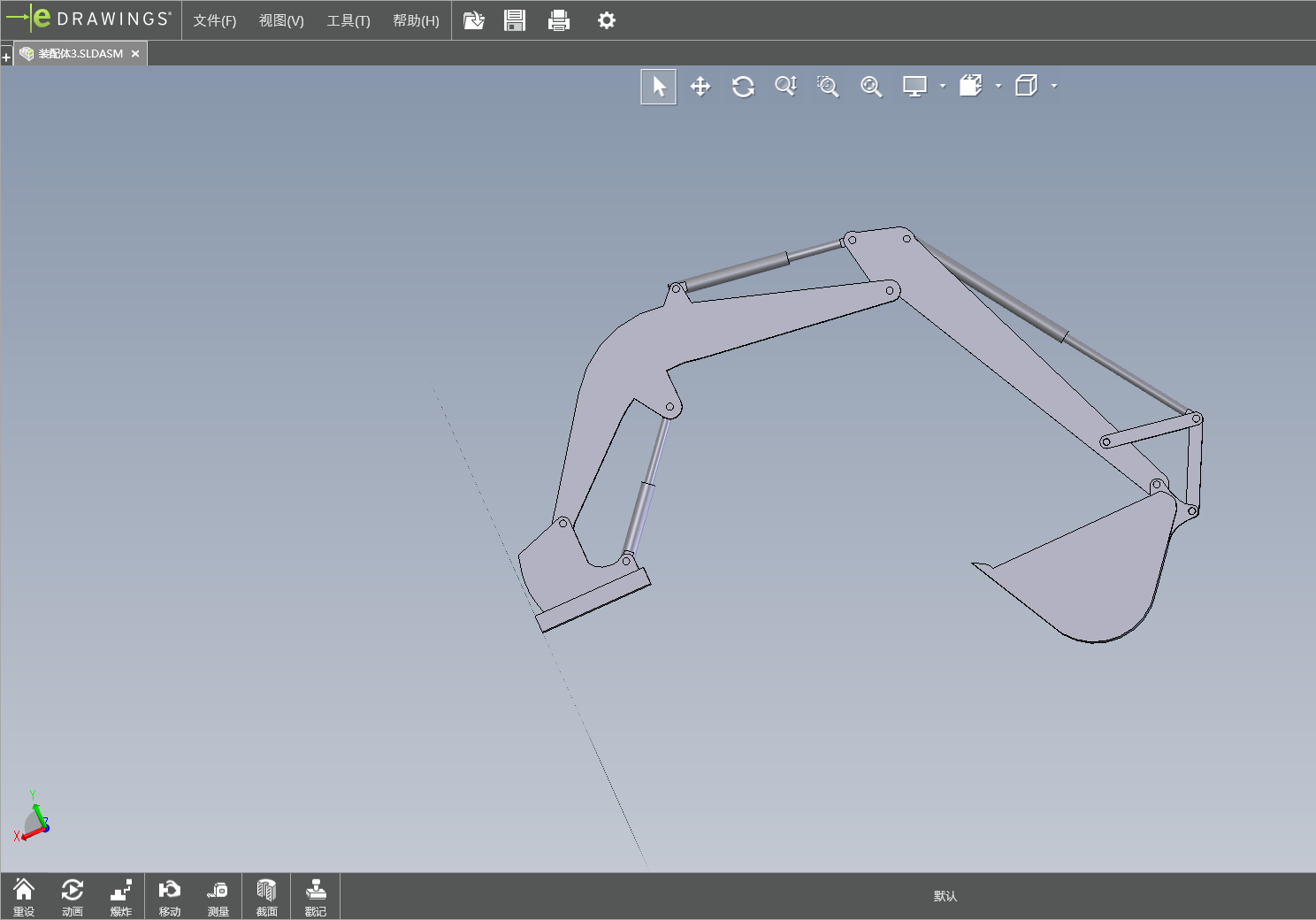Open the 测量 (Measure) tool
Image resolution: width=1316 pixels, height=920 pixels.
coord(218,896)
